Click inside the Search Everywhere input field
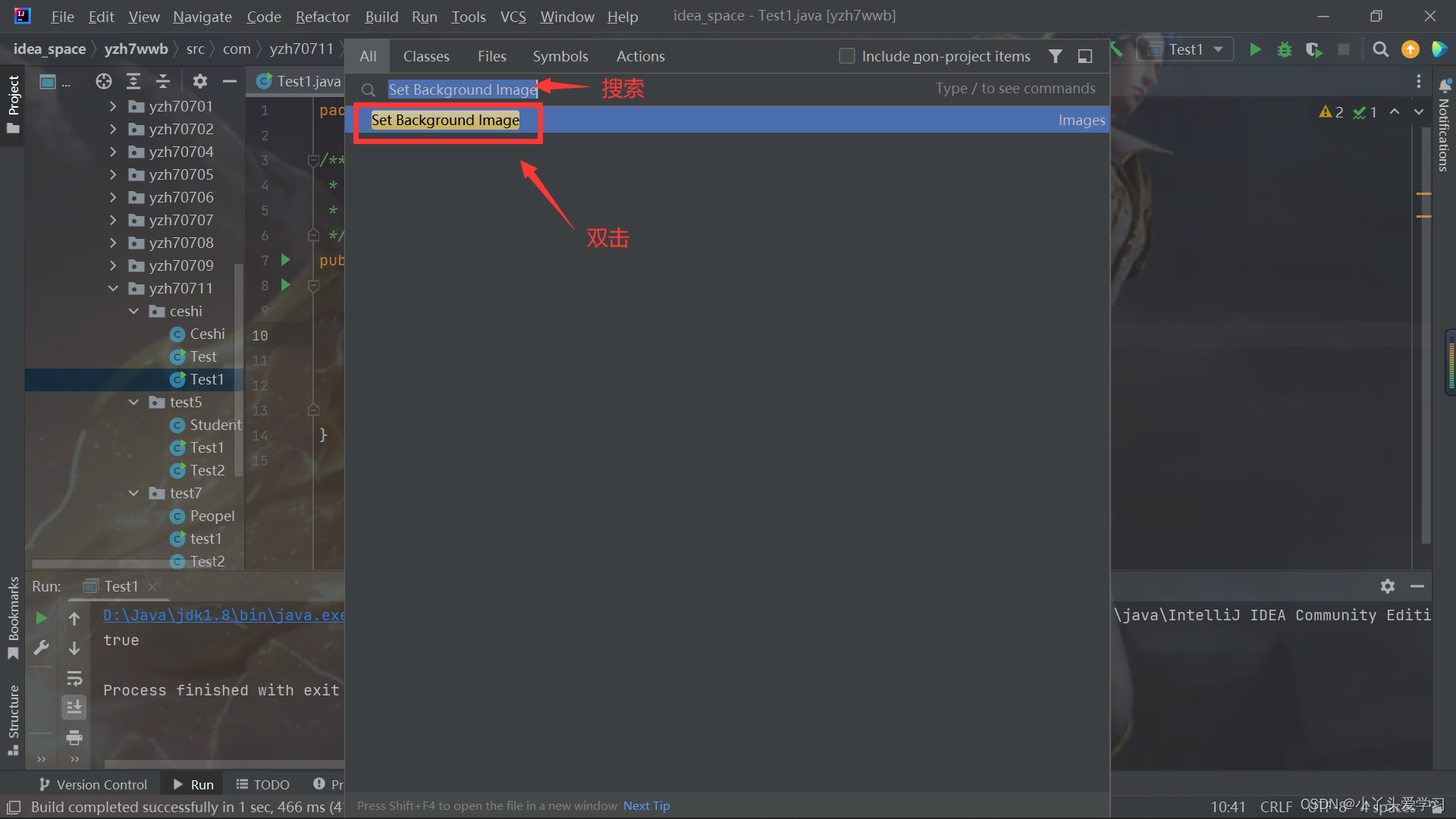 click(x=463, y=89)
